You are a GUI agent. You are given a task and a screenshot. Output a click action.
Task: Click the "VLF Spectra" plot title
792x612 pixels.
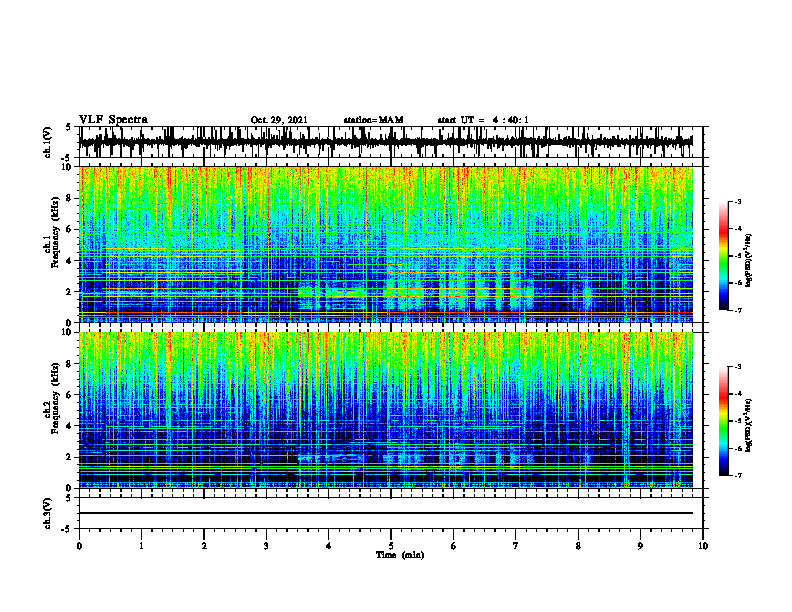[x=113, y=119]
